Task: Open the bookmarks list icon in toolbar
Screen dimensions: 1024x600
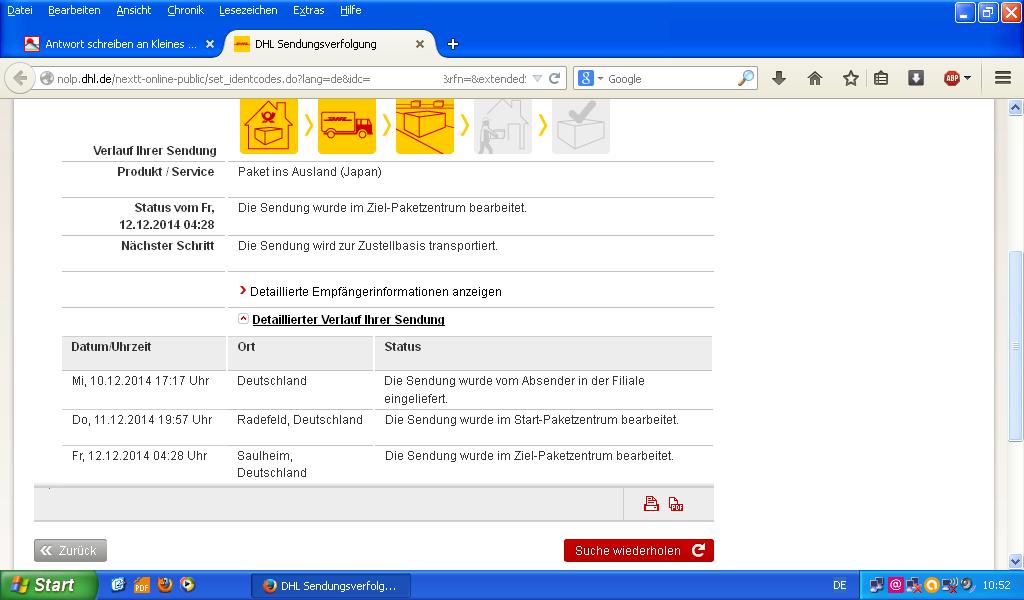Action: (881, 78)
